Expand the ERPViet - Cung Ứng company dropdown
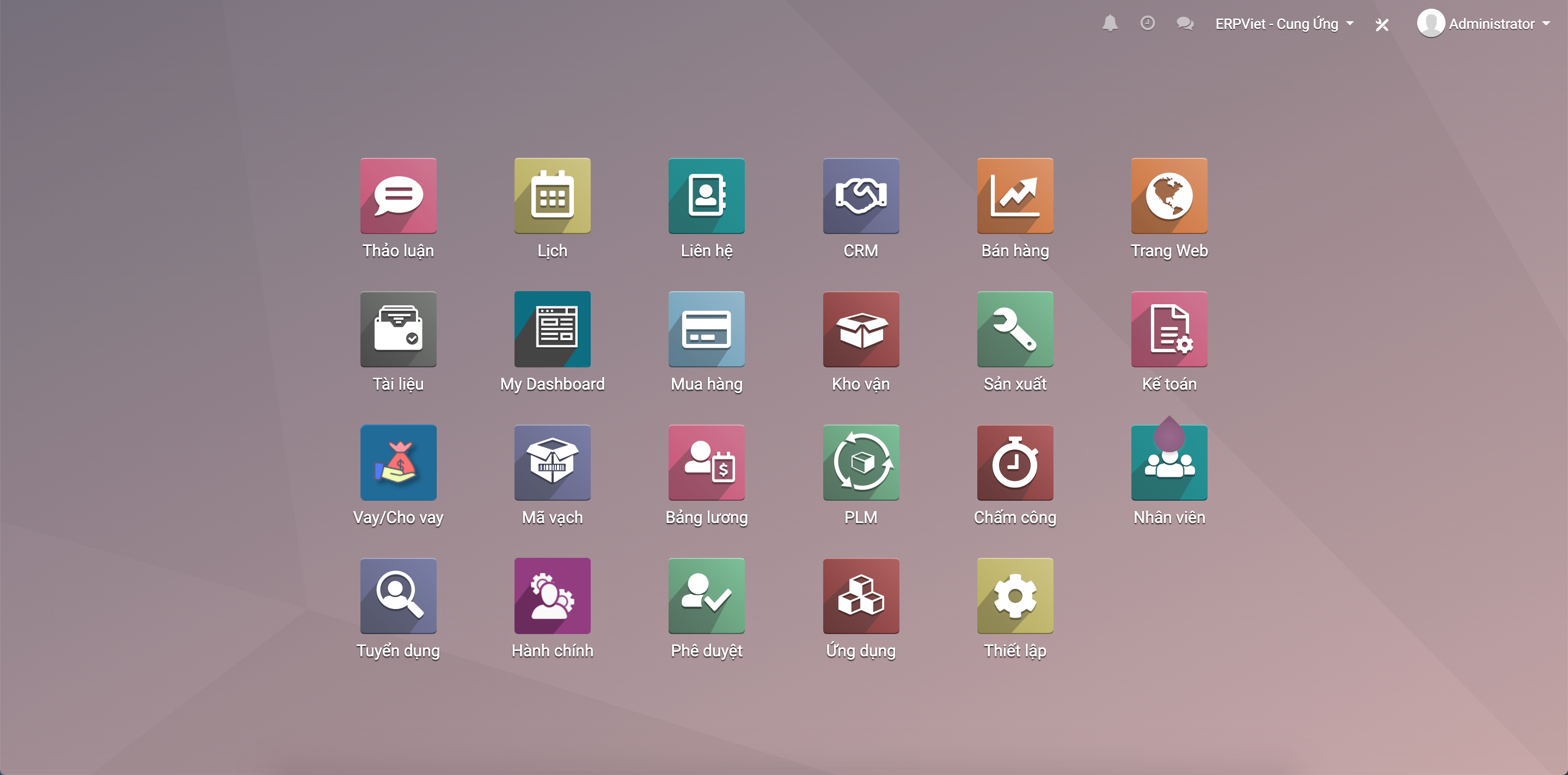The image size is (1568, 775). pyautogui.click(x=1284, y=24)
